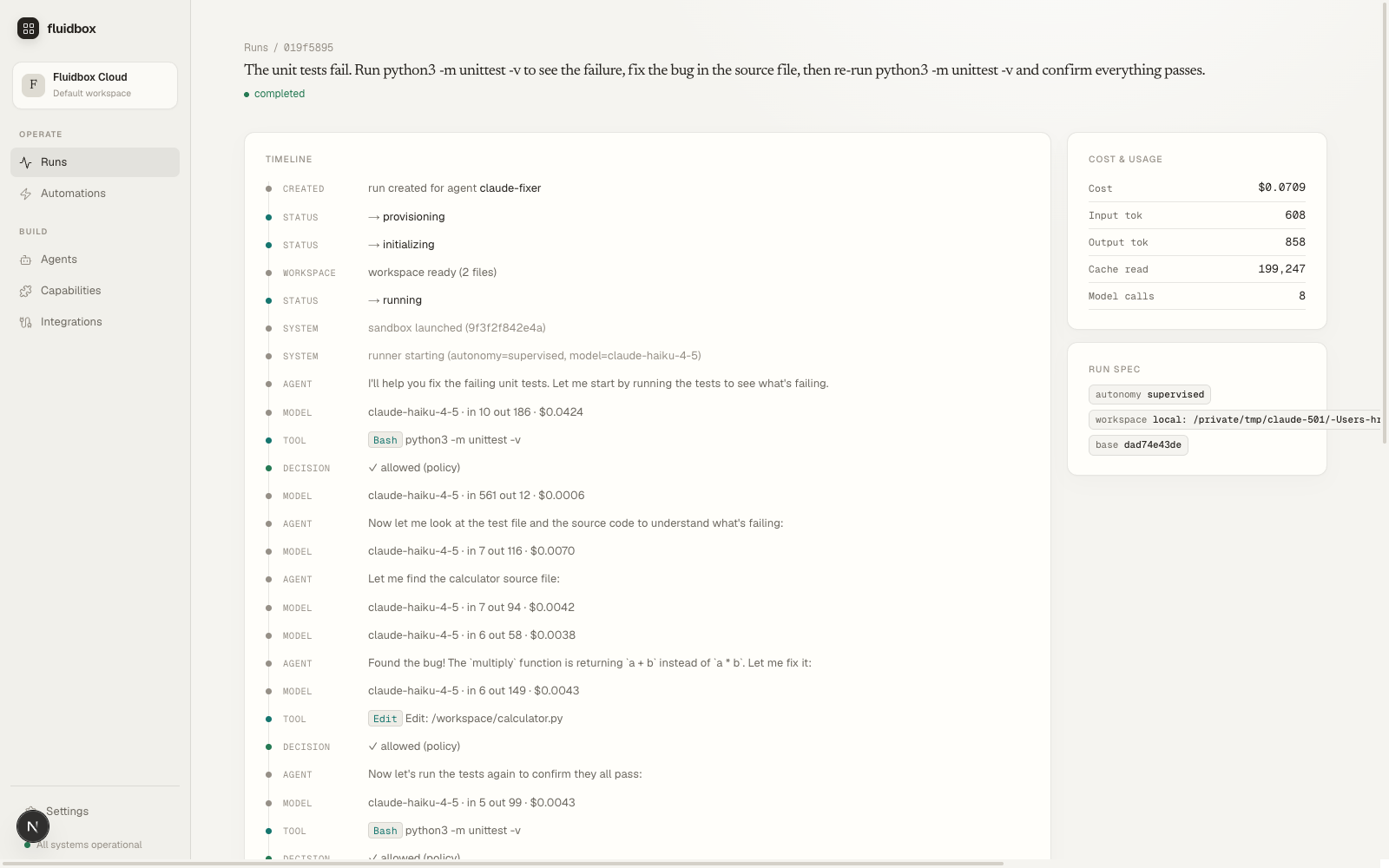The width and height of the screenshot is (1389, 868).
Task: Click the Automations lightning bolt icon
Action: point(26,194)
